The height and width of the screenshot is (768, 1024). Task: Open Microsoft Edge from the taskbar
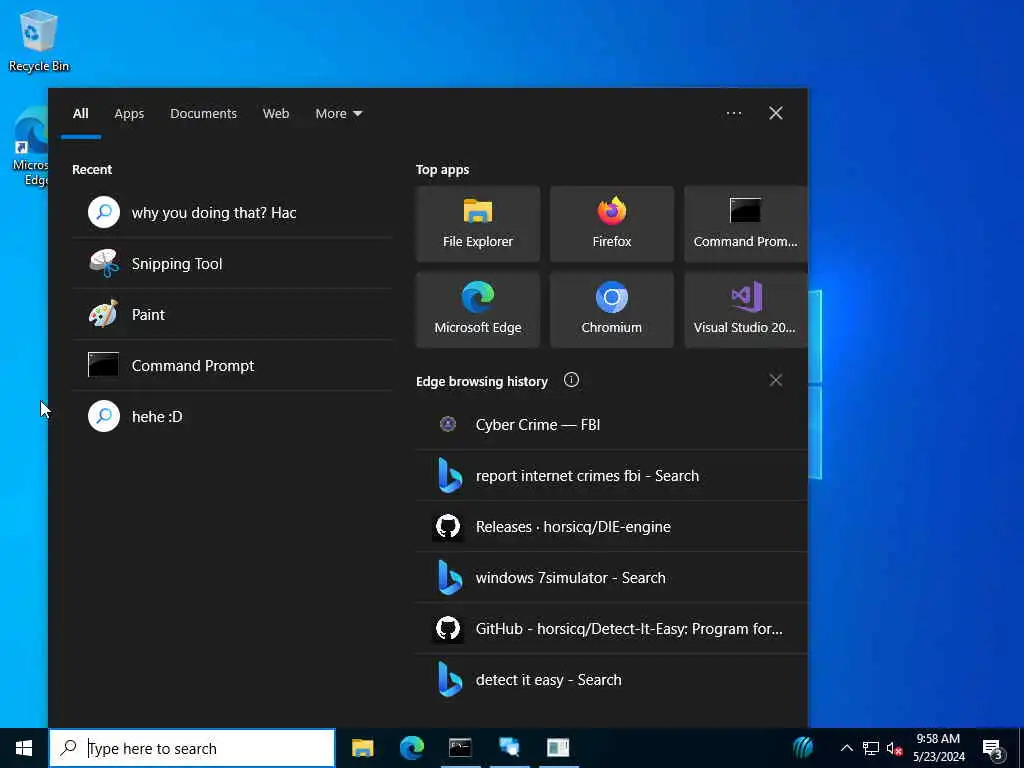[411, 748]
